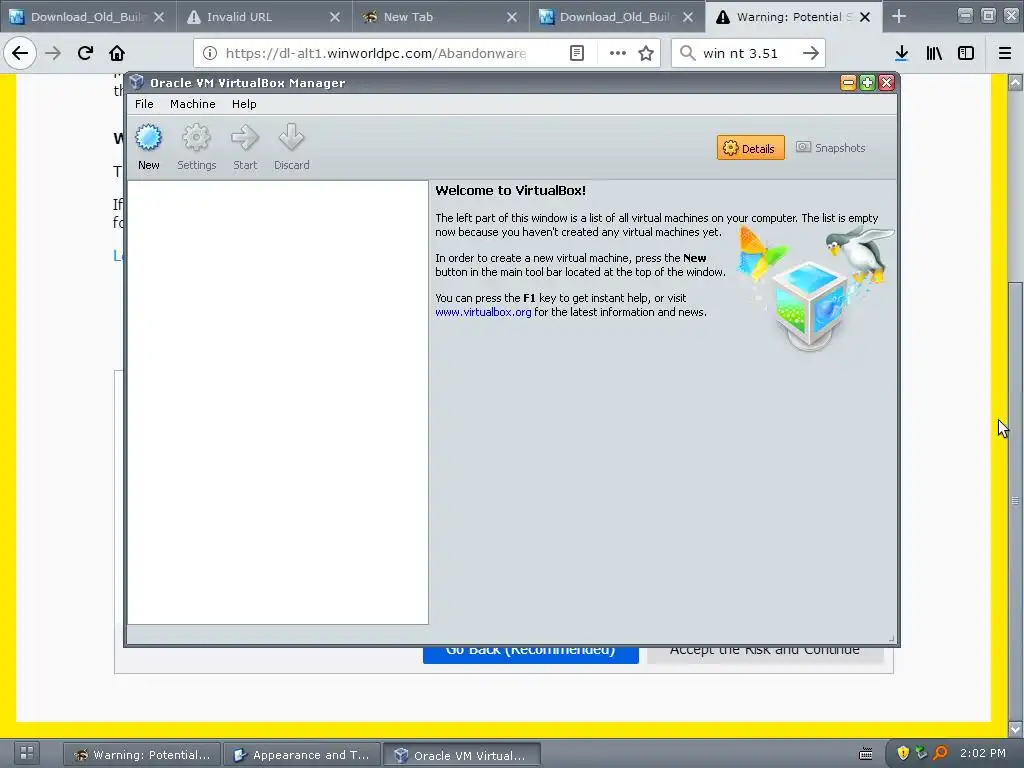The width and height of the screenshot is (1024, 768).
Task: Close the Warning: Potential tab
Action: pos(865,17)
